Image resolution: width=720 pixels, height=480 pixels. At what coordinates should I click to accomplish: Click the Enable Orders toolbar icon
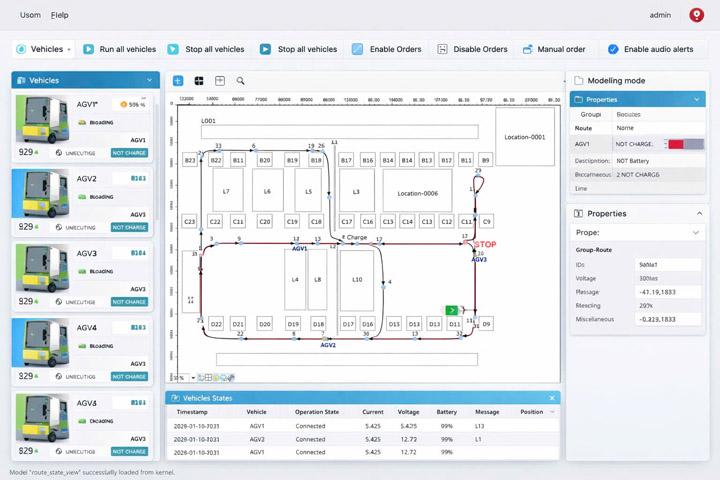coord(357,49)
